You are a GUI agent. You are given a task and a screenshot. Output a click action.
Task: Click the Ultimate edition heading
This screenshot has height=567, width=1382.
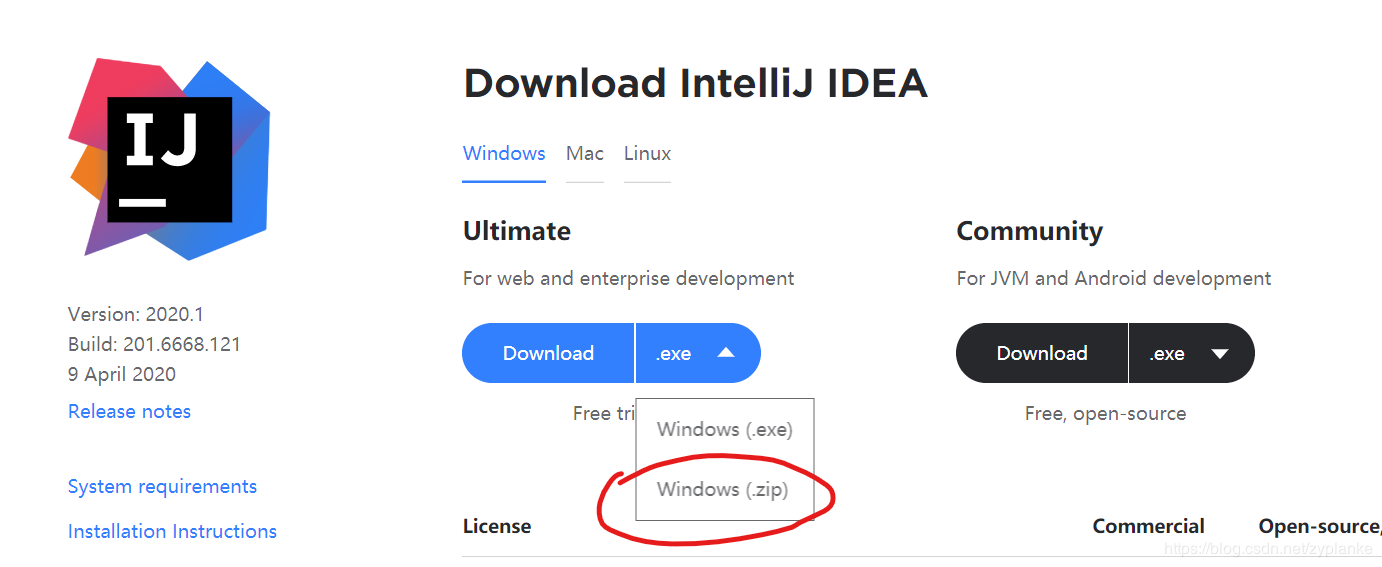[517, 231]
